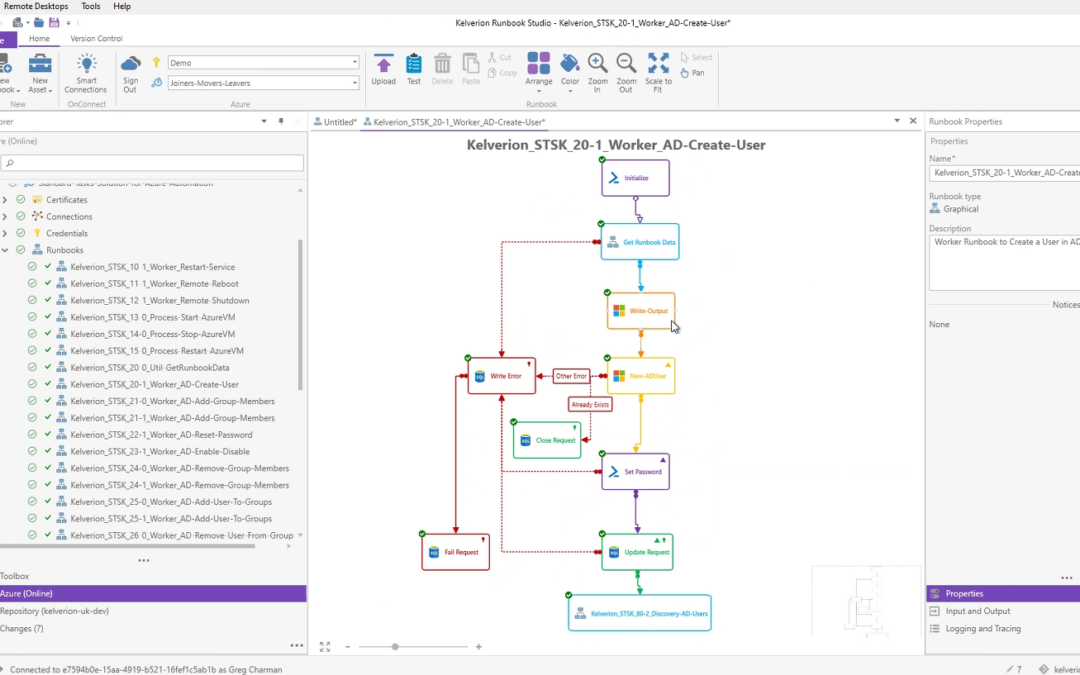This screenshot has height=675, width=1080.
Task: Select the Fail Request node
Action: pos(455,552)
